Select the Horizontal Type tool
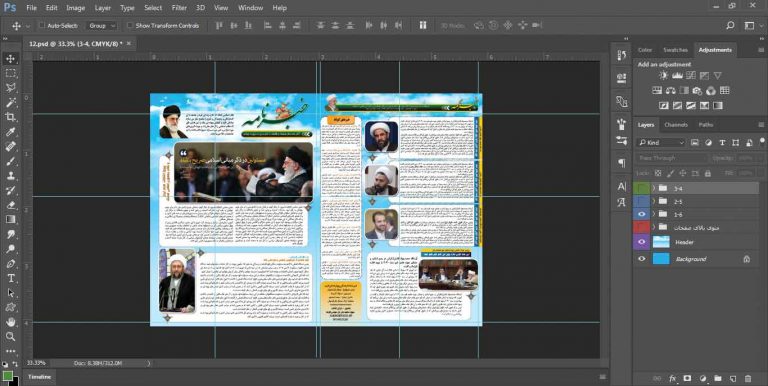Viewport: 768px width, 386px height. coord(10,278)
